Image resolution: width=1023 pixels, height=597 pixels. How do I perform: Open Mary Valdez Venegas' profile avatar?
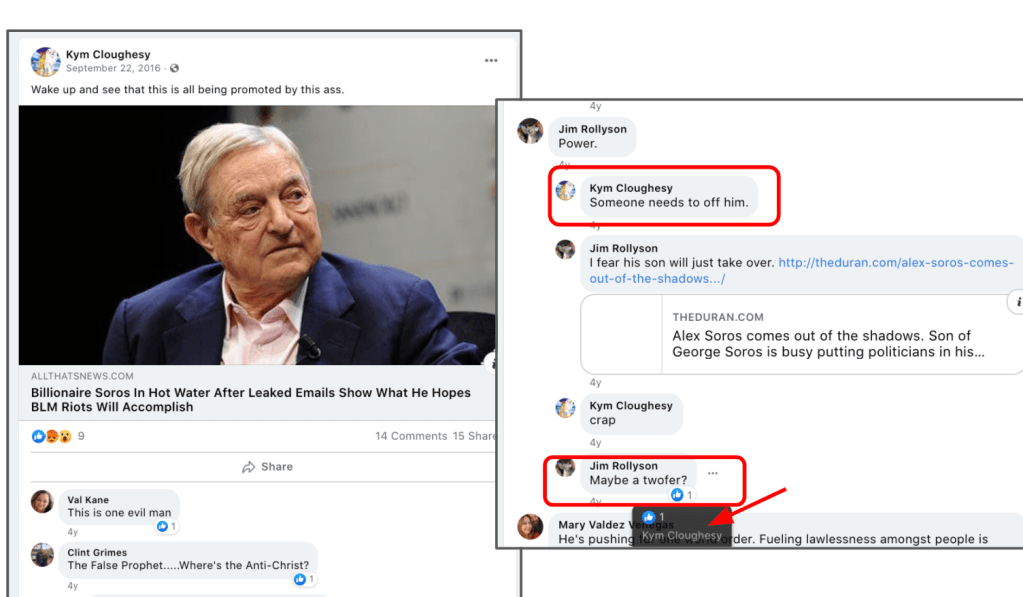[x=530, y=526]
